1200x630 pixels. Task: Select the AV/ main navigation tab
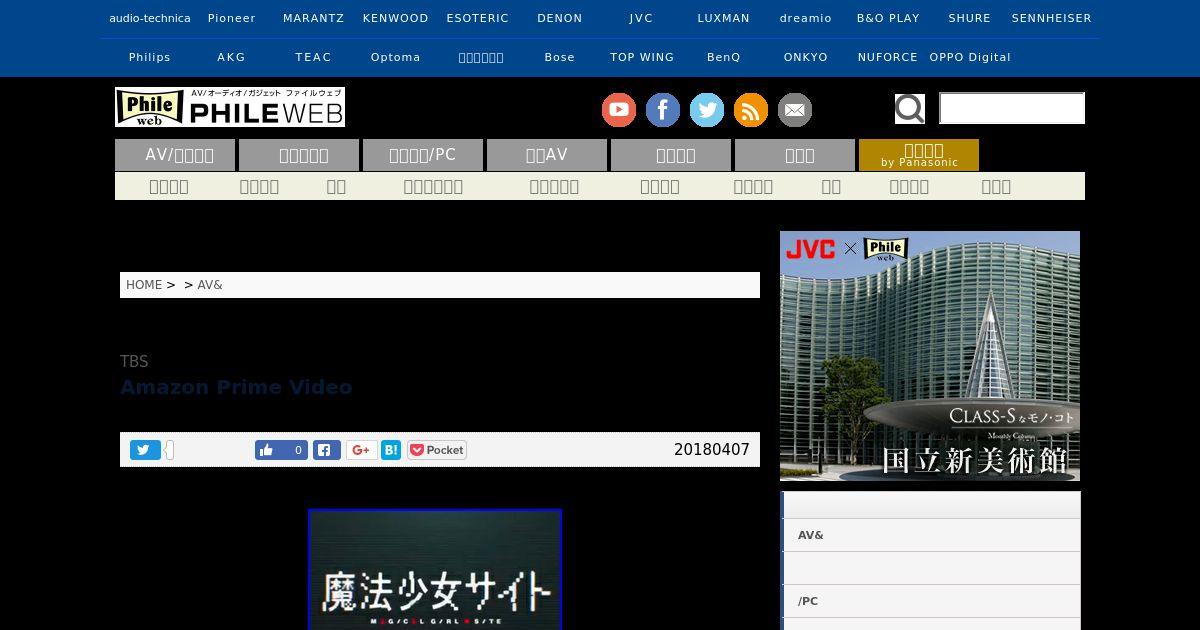coord(175,155)
